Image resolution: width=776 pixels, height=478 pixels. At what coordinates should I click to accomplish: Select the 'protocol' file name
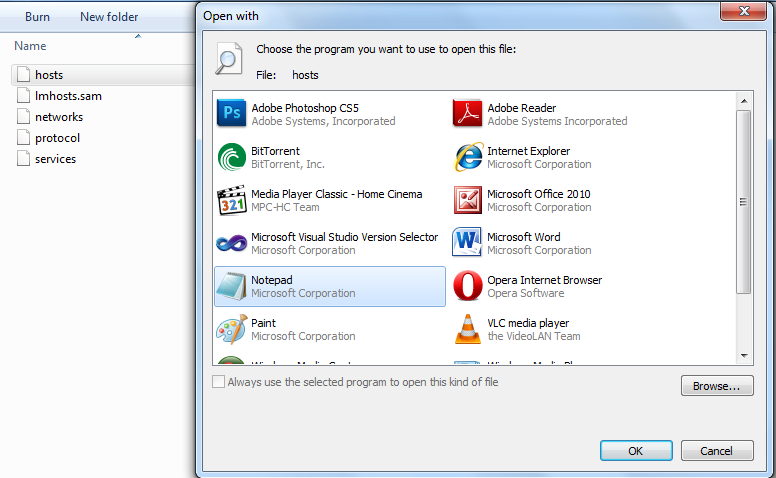[57, 138]
